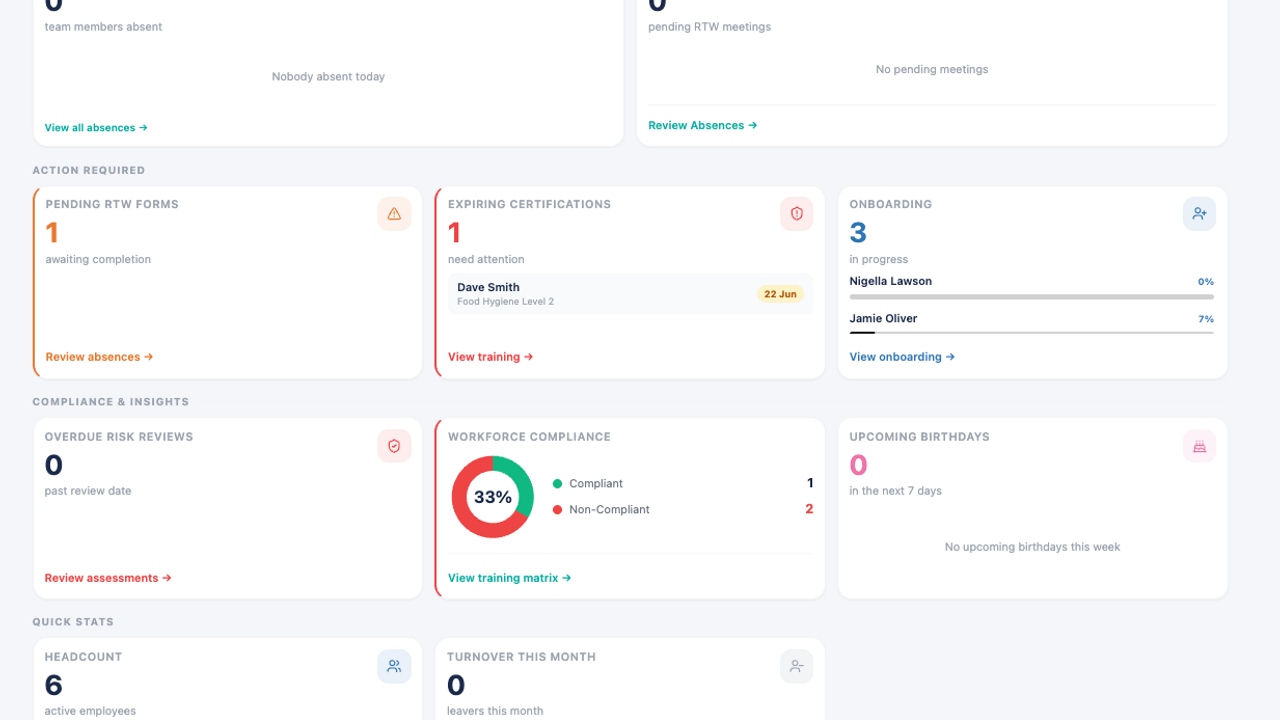Click the user-minus icon on Turnover This Month

pyautogui.click(x=797, y=666)
